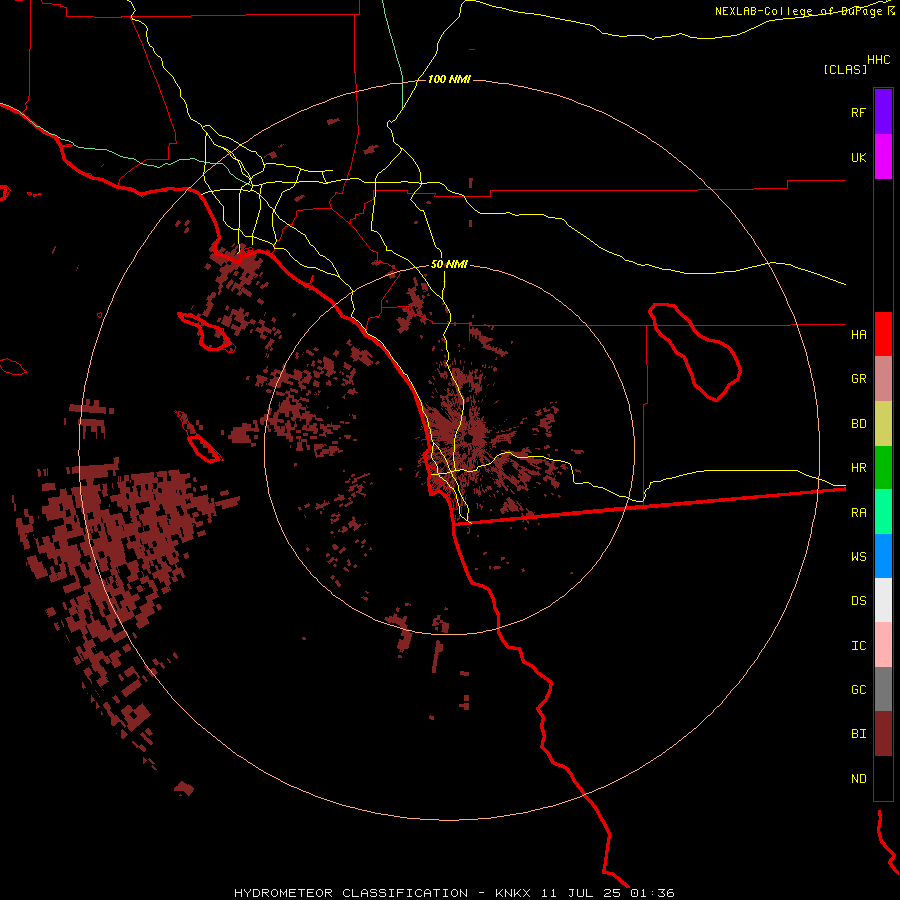Image resolution: width=900 pixels, height=900 pixels.
Task: Select the light pink IC legend swatch
Action: click(x=883, y=645)
